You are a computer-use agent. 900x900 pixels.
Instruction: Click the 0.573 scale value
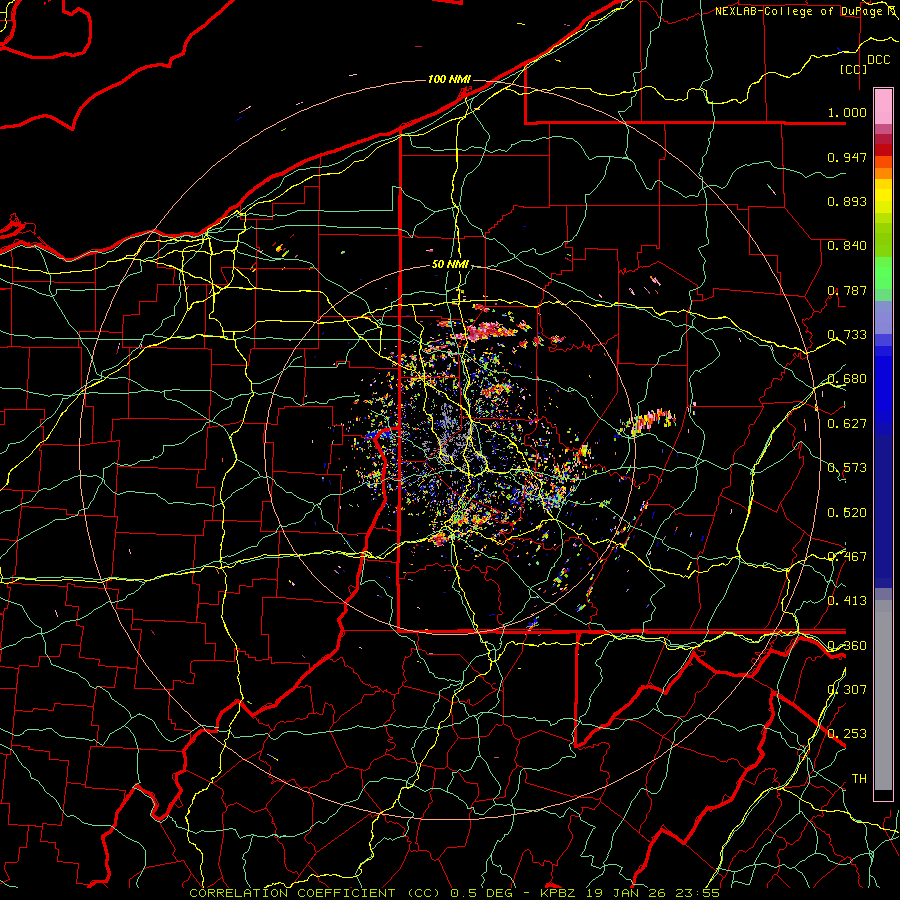[x=847, y=468]
